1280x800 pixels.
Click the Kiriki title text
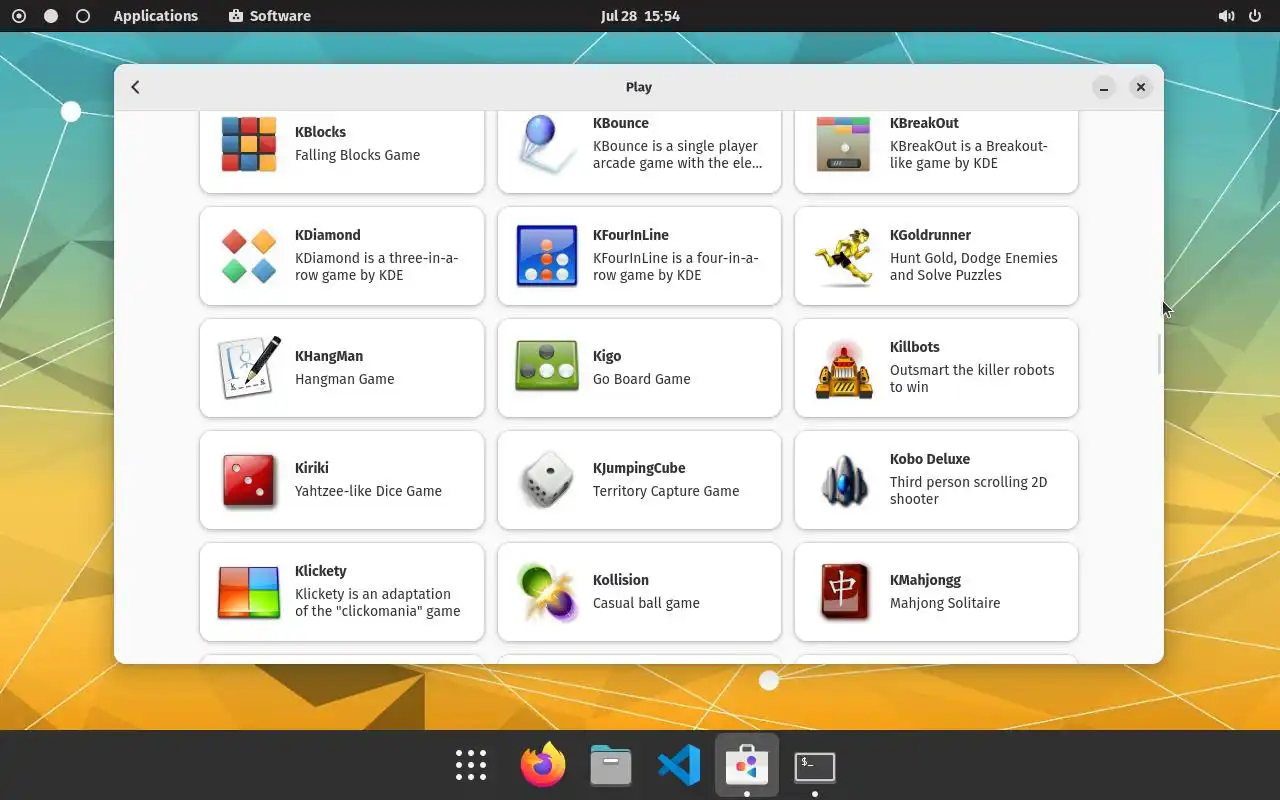pos(312,468)
